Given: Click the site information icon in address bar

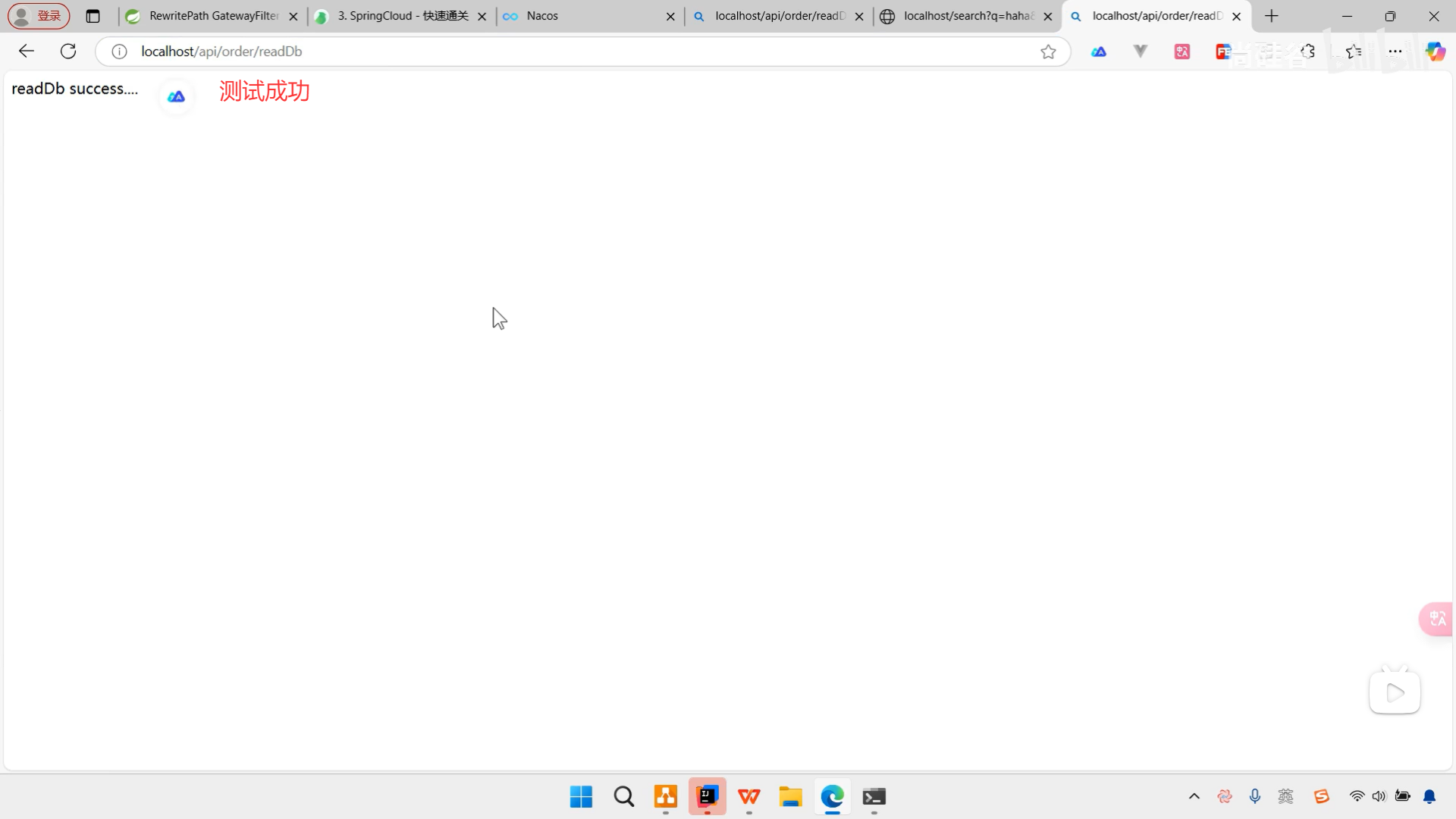Looking at the screenshot, I should tap(119, 52).
